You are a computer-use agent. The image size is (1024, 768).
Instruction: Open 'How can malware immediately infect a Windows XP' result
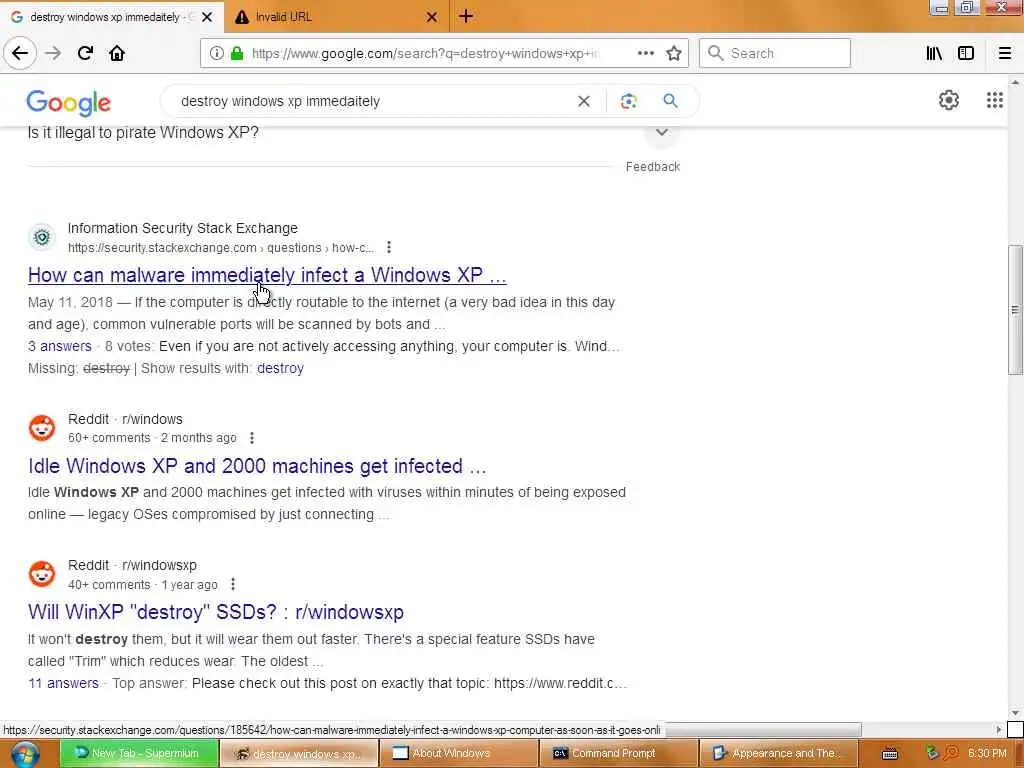coord(267,275)
